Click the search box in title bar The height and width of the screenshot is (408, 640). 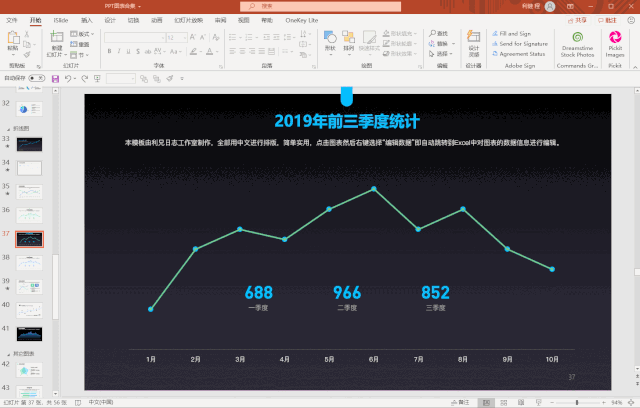click(320, 6)
